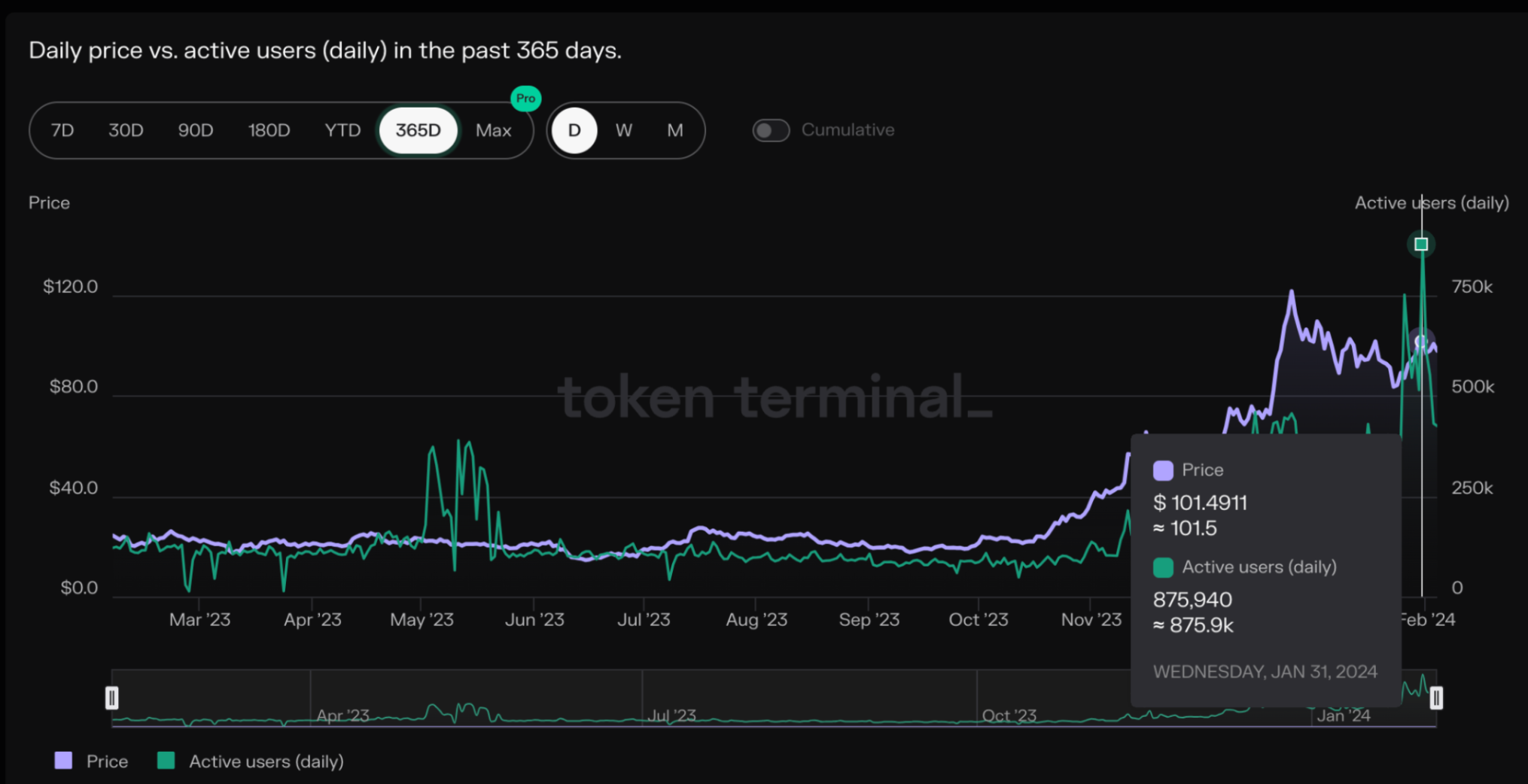Select the YTD time range
1528x784 pixels.
(342, 130)
